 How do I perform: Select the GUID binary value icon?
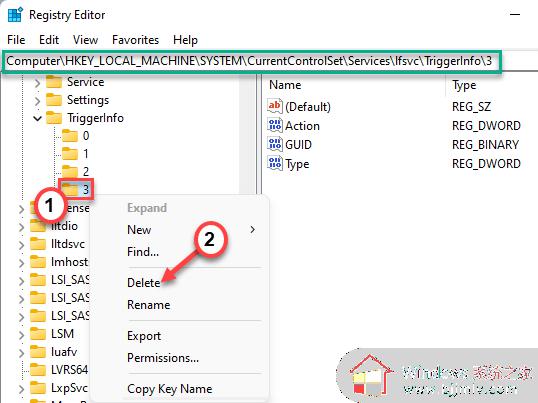pyautogui.click(x=275, y=144)
